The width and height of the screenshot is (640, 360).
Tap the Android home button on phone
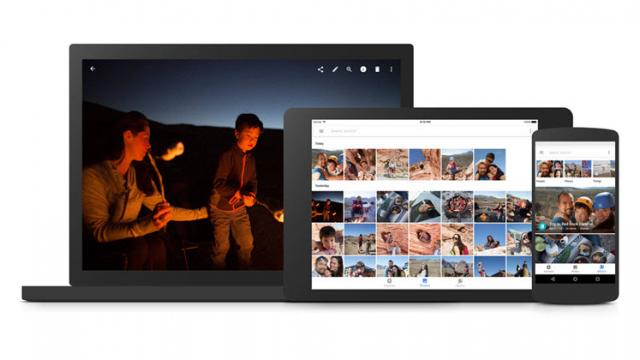point(575,279)
